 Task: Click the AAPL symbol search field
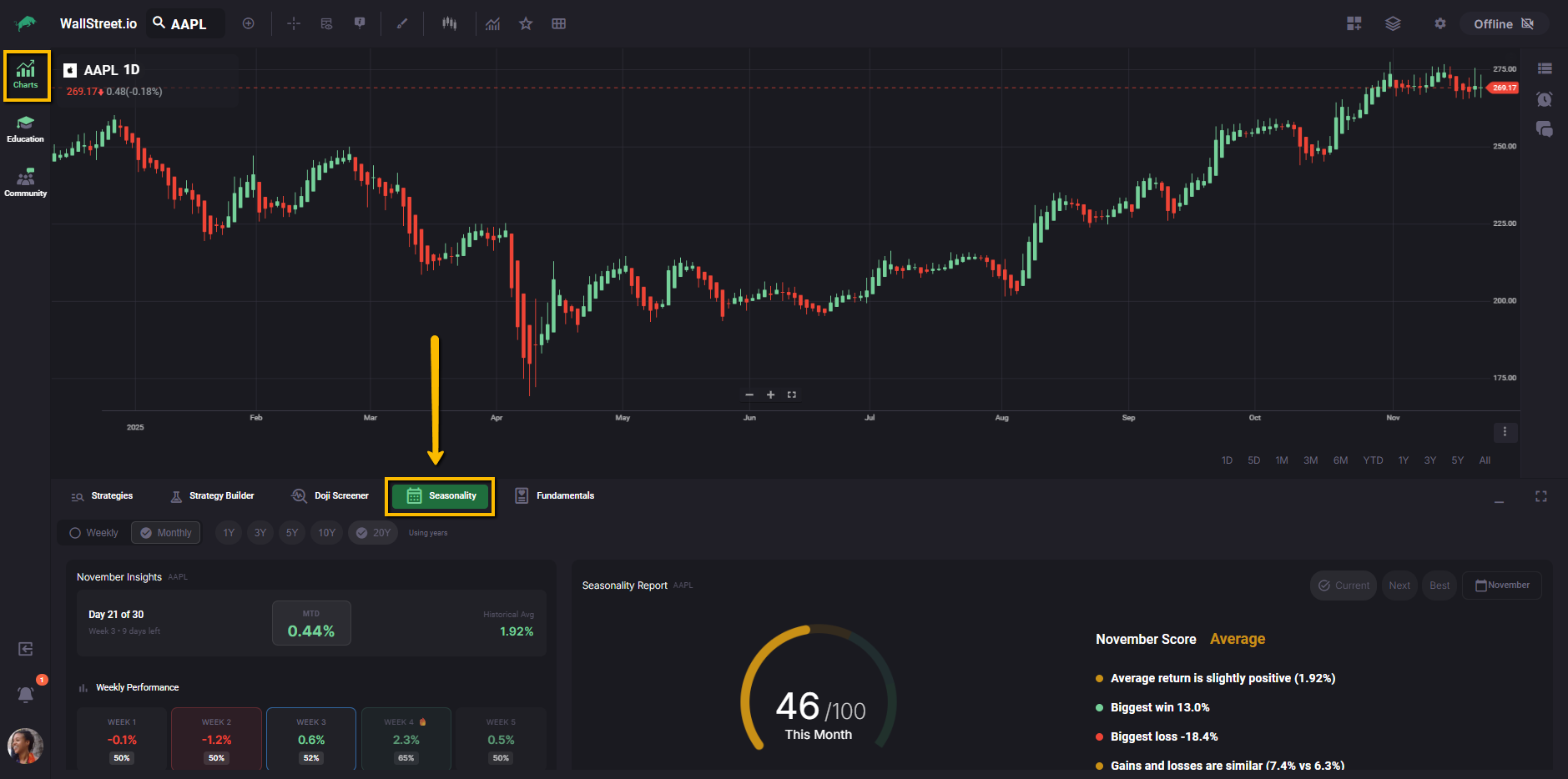pyautogui.click(x=187, y=23)
